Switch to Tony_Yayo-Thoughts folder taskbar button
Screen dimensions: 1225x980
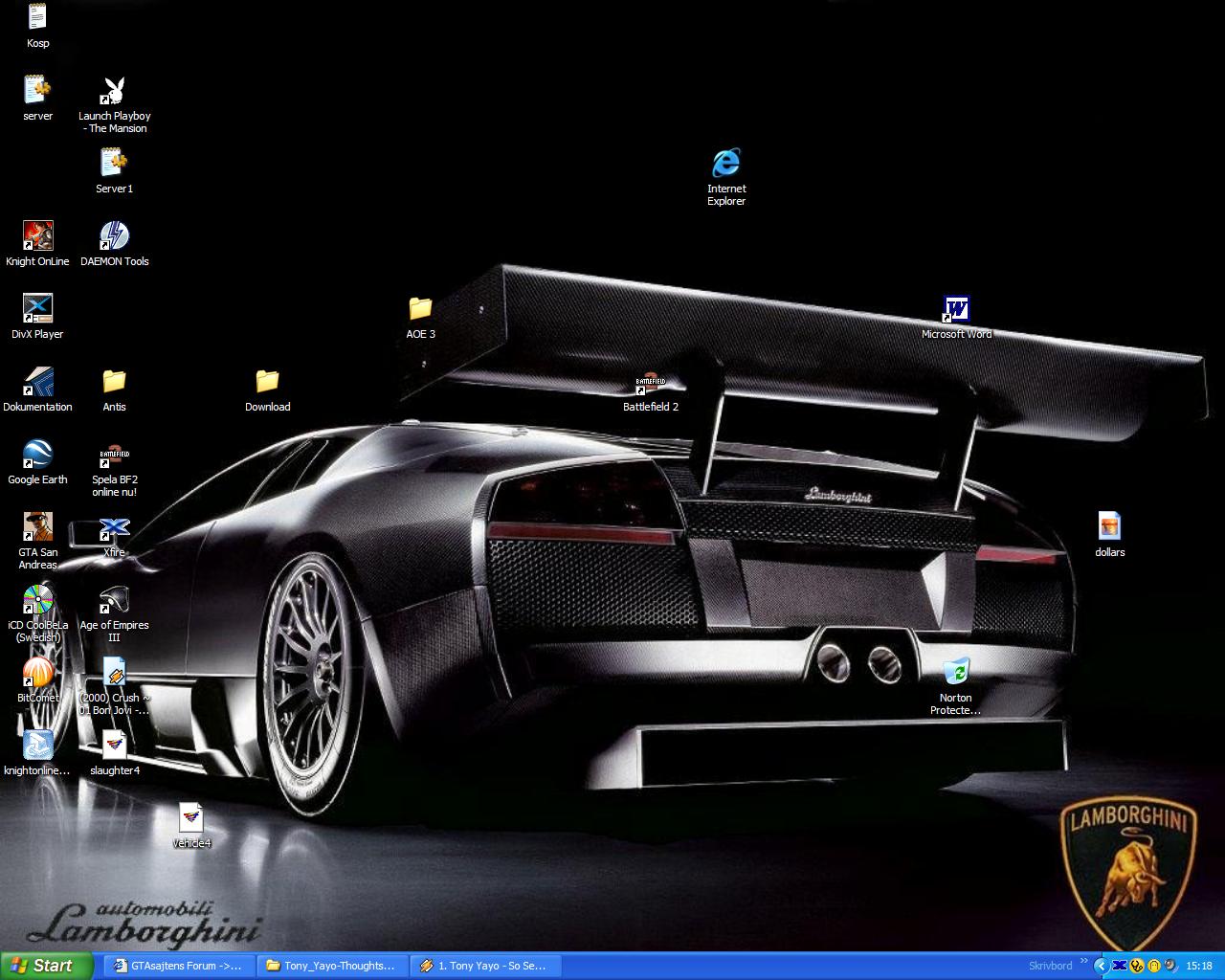332,966
